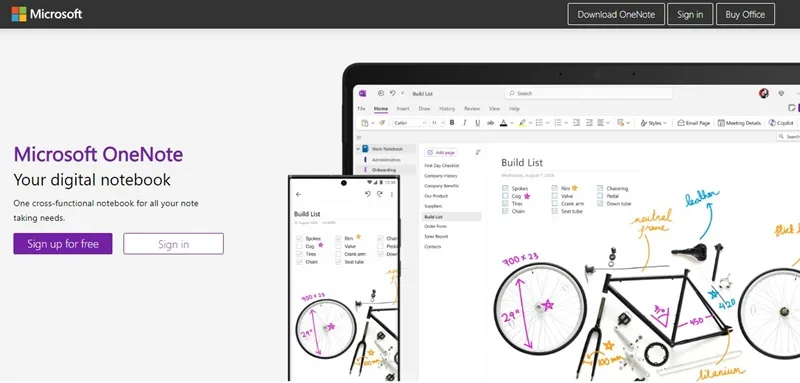Image resolution: width=800 pixels, height=383 pixels.
Task: Expand the Styles dropdown in the ribbon
Action: pyautogui.click(x=654, y=123)
